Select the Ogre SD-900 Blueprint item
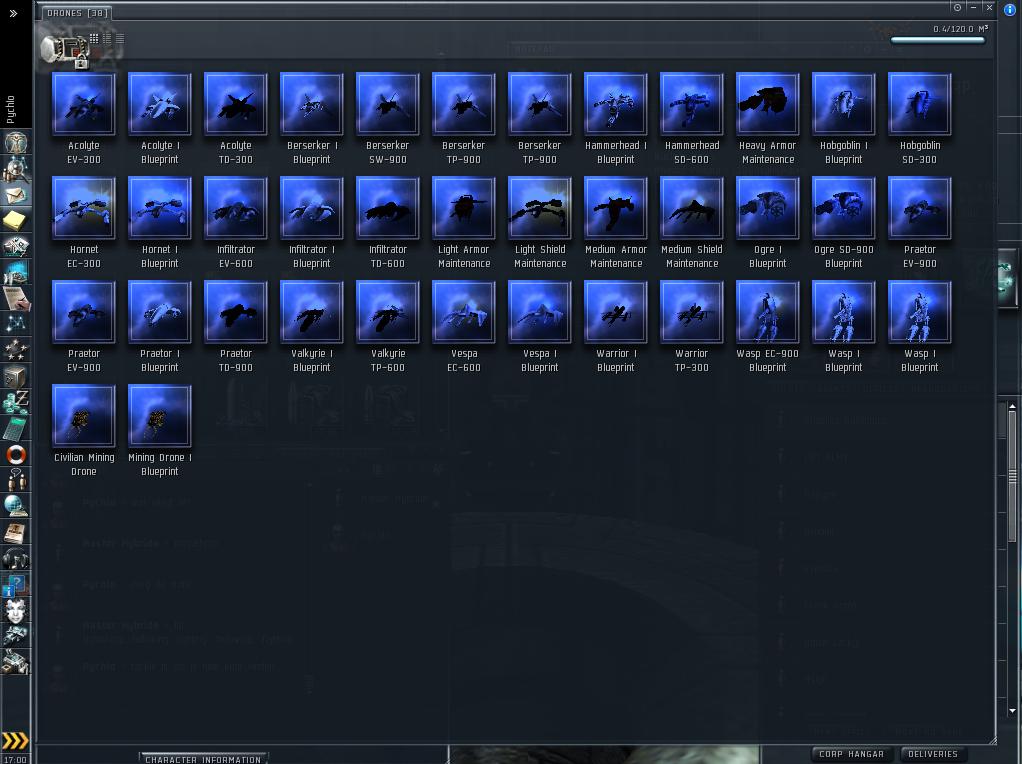The image size is (1022, 764). [x=843, y=222]
